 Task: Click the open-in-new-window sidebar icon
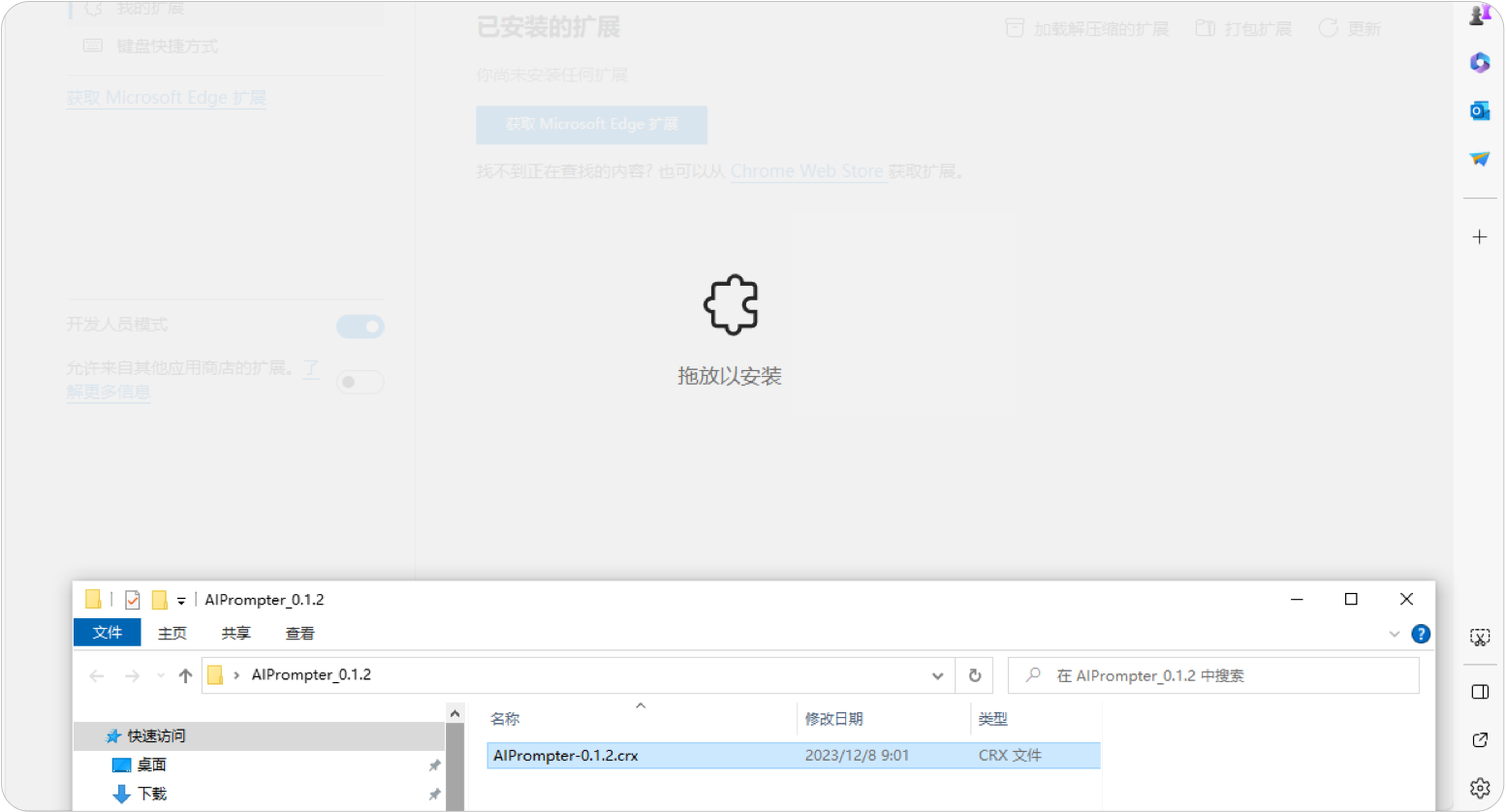(x=1479, y=740)
